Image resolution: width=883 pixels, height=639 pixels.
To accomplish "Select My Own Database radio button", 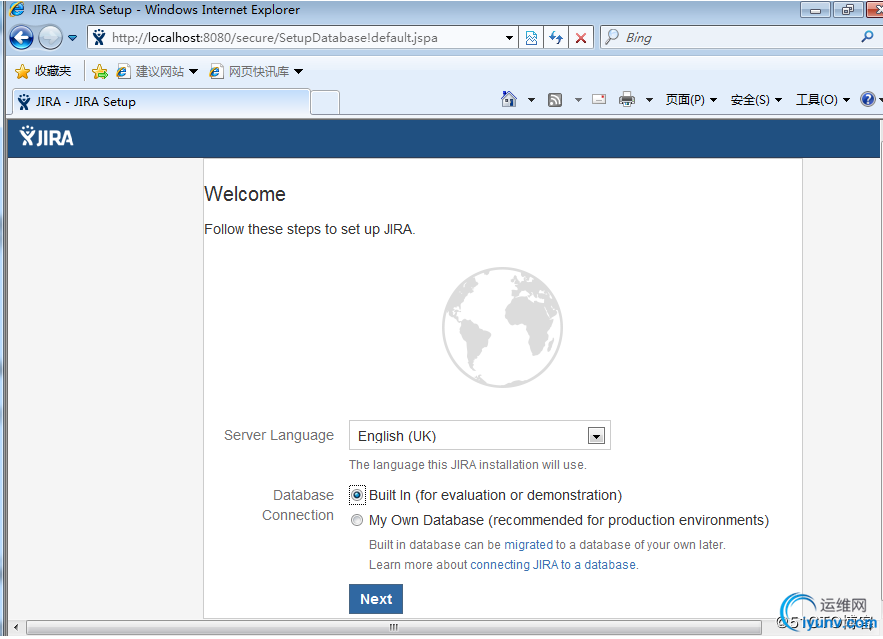I will (357, 520).
